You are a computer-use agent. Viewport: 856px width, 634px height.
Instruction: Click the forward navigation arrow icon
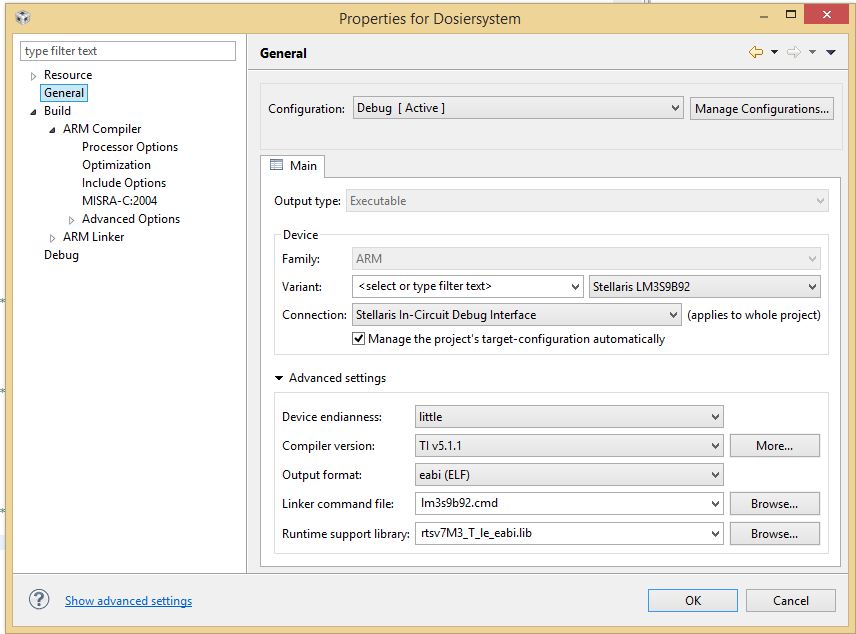point(793,52)
